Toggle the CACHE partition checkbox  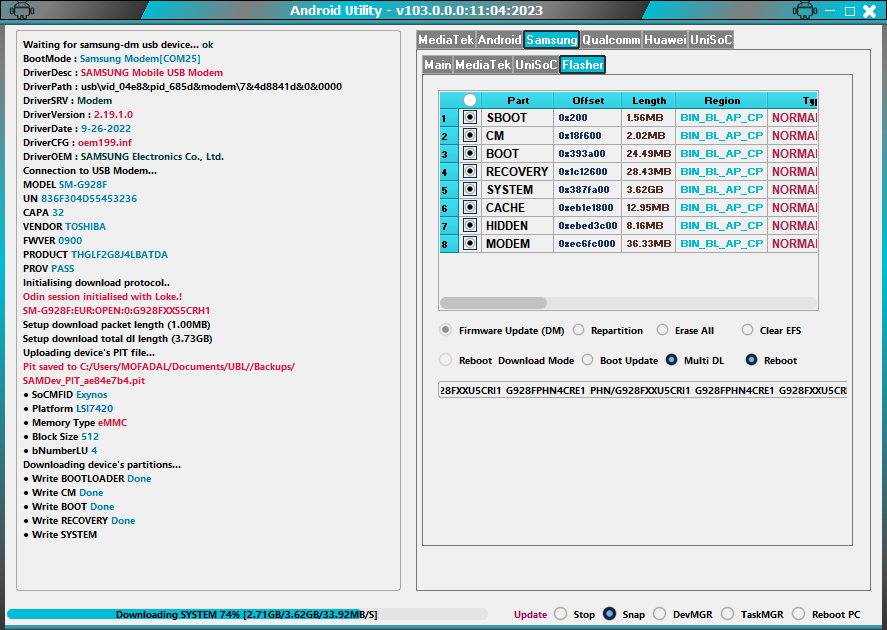pos(470,208)
